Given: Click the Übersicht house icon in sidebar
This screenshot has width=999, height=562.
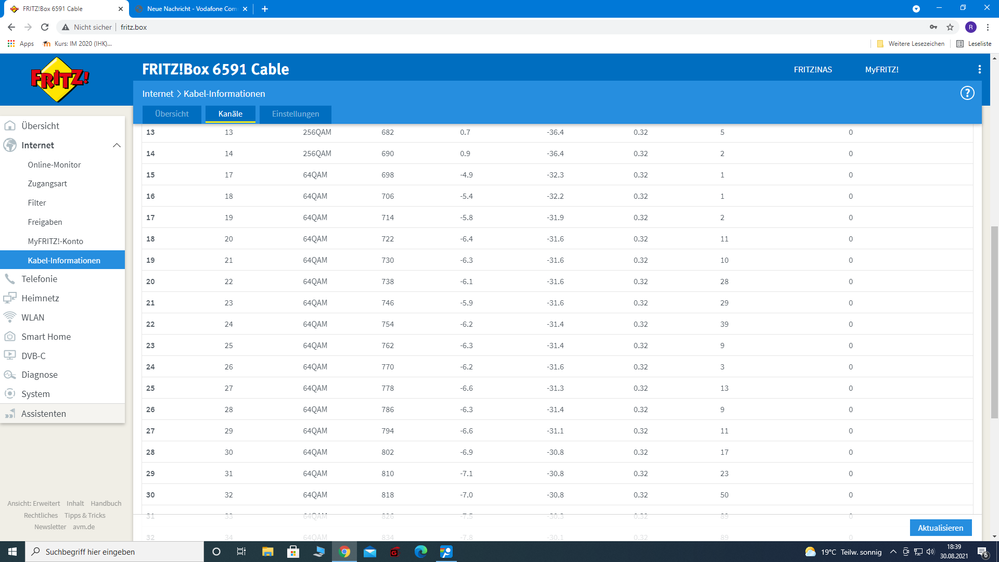Looking at the screenshot, I should pyautogui.click(x=10, y=126).
